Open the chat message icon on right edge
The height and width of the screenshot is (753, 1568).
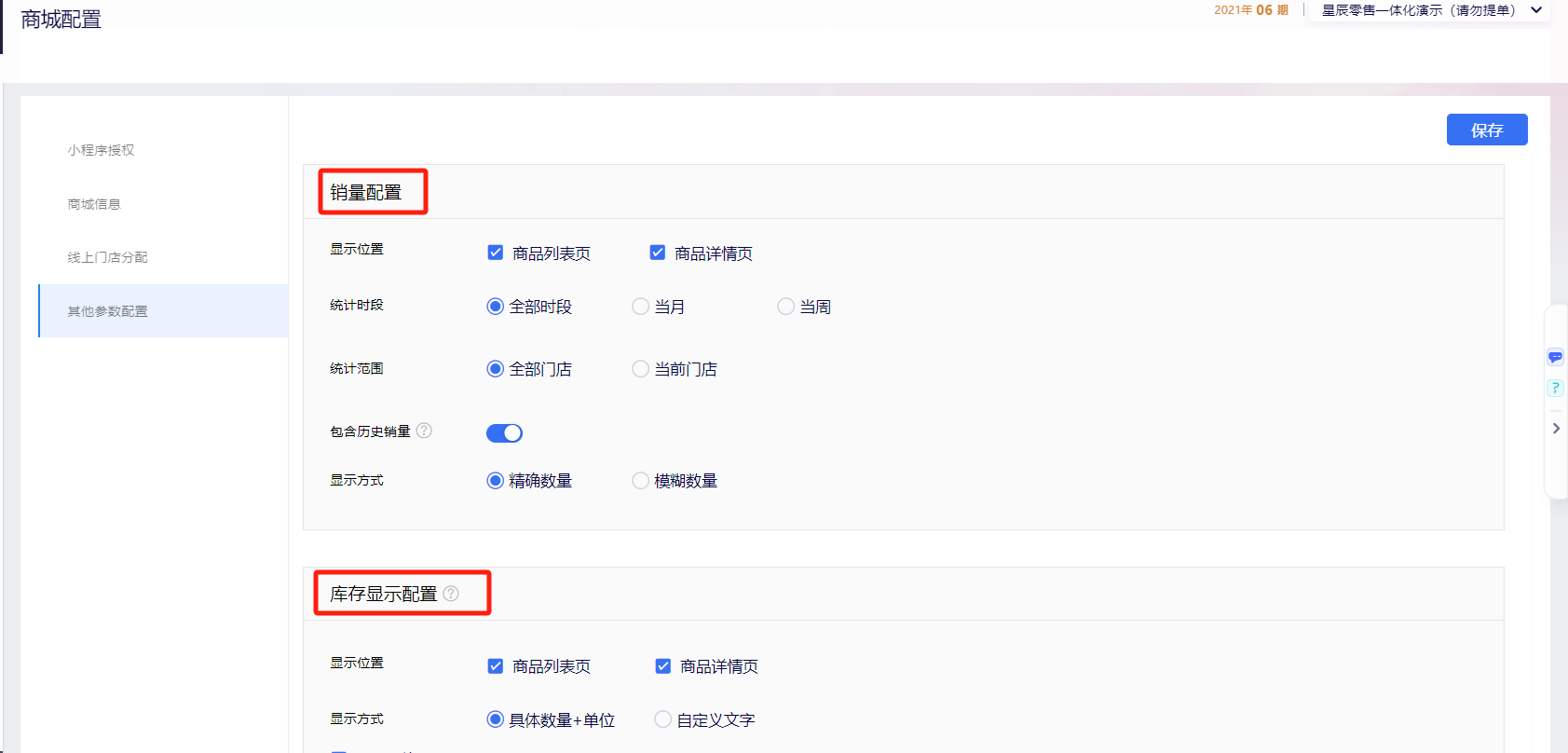pyautogui.click(x=1555, y=357)
